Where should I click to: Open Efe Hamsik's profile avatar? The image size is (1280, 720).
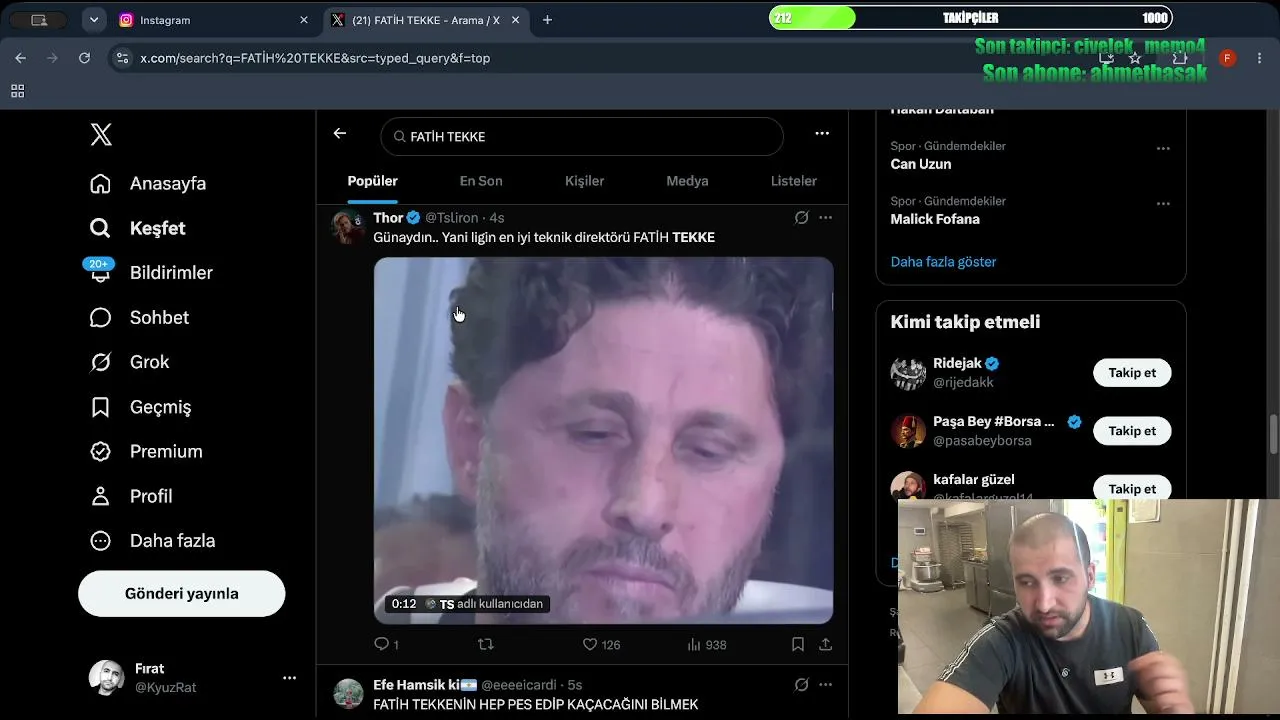pyautogui.click(x=348, y=693)
